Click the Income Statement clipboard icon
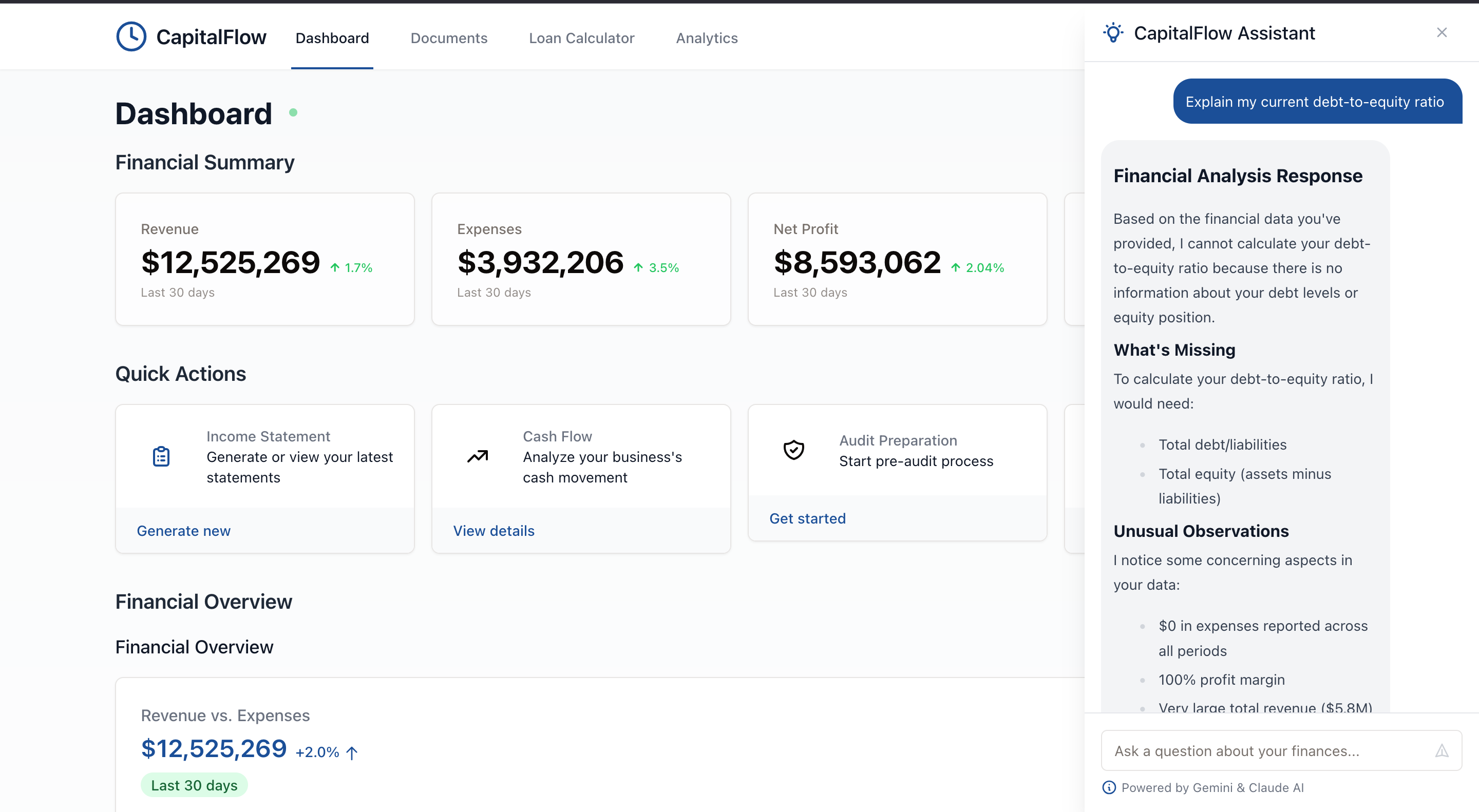Image resolution: width=1479 pixels, height=812 pixels. [161, 457]
